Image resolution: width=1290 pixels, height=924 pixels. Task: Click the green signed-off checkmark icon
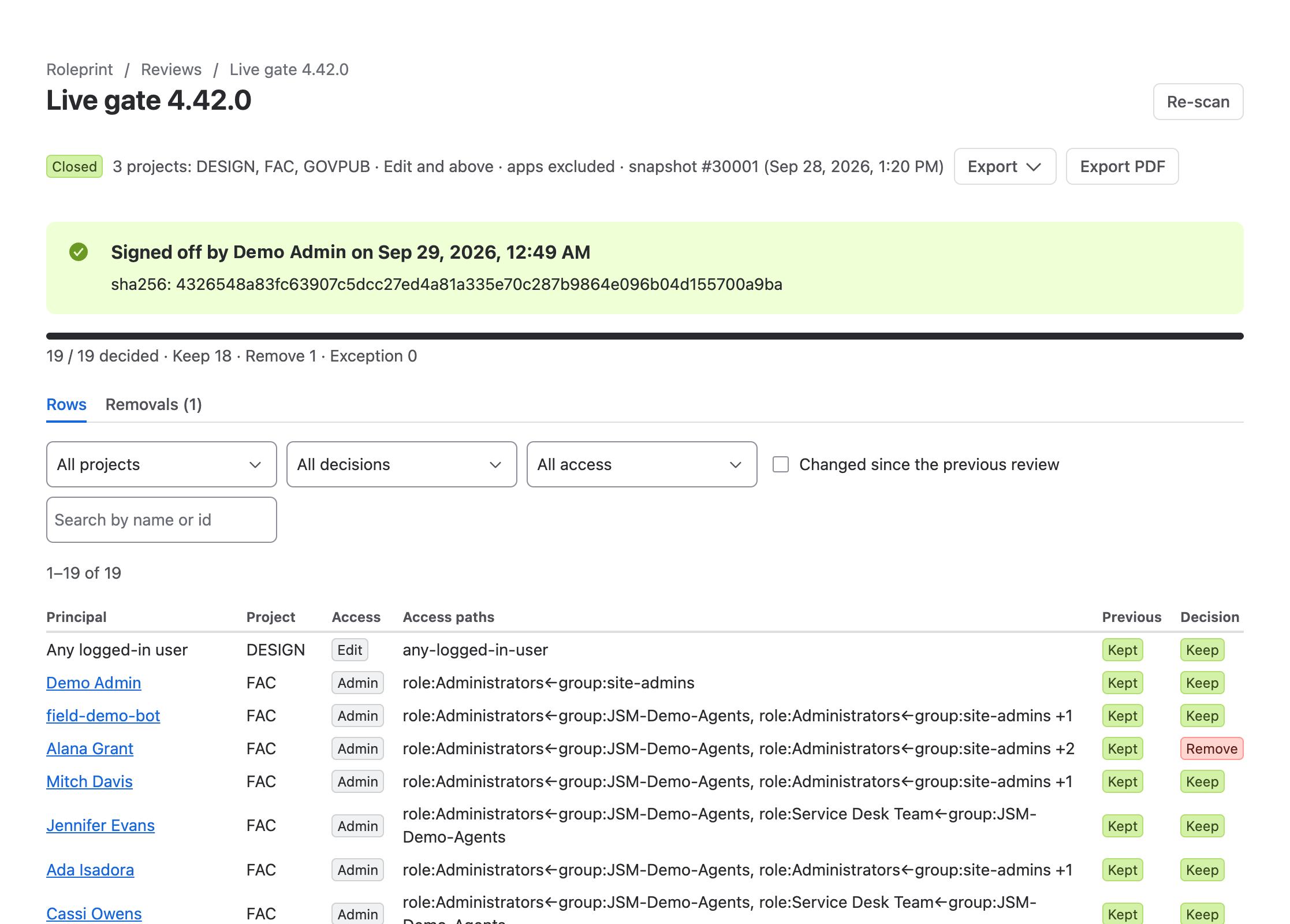click(x=79, y=252)
